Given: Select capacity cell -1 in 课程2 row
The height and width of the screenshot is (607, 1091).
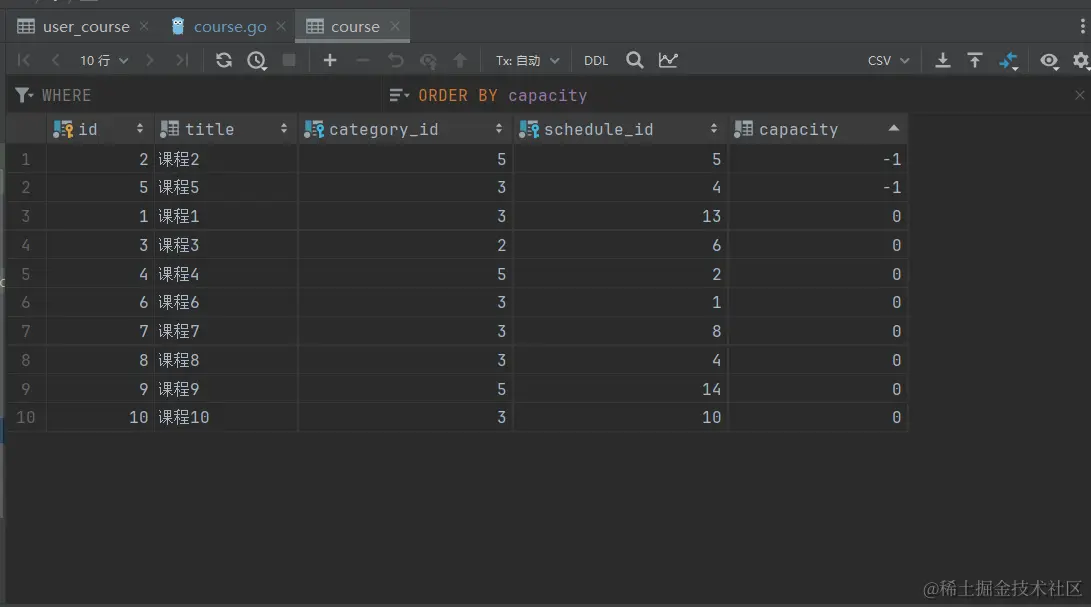Looking at the screenshot, I should coord(818,159).
